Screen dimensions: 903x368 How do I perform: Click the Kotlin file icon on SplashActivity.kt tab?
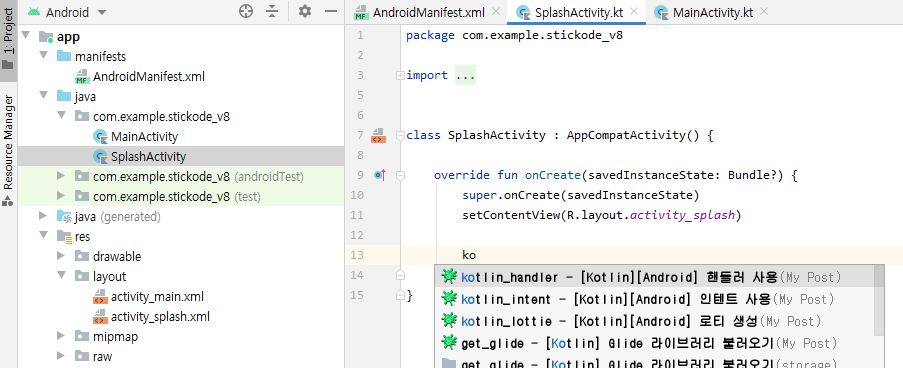click(523, 12)
